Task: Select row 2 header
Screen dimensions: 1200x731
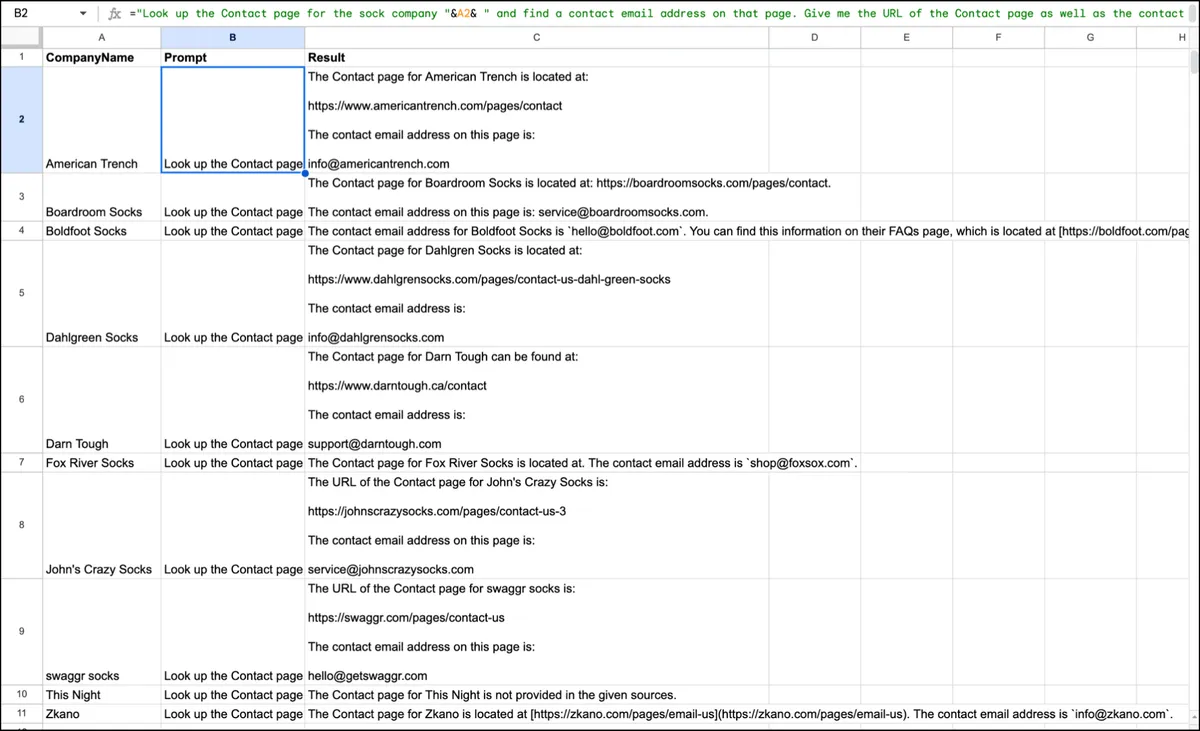Action: pos(21,120)
